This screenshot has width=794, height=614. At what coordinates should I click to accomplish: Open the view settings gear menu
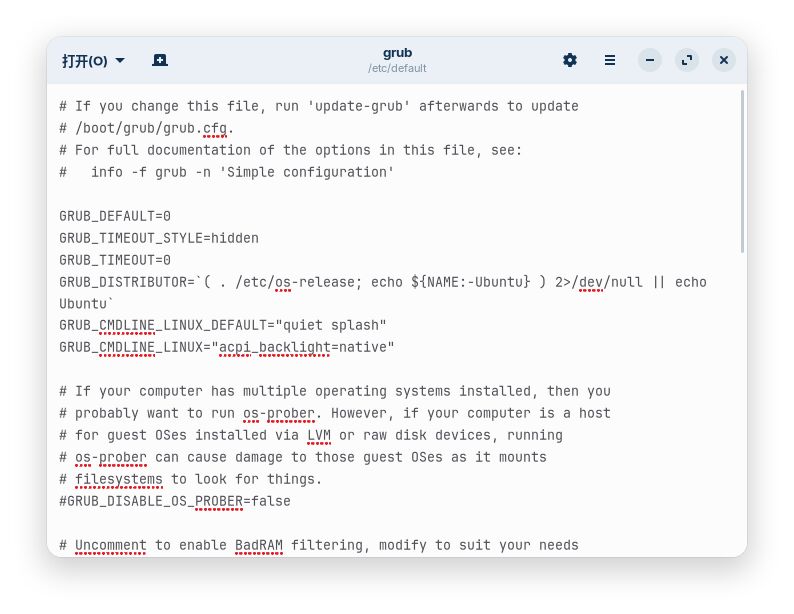coord(570,61)
